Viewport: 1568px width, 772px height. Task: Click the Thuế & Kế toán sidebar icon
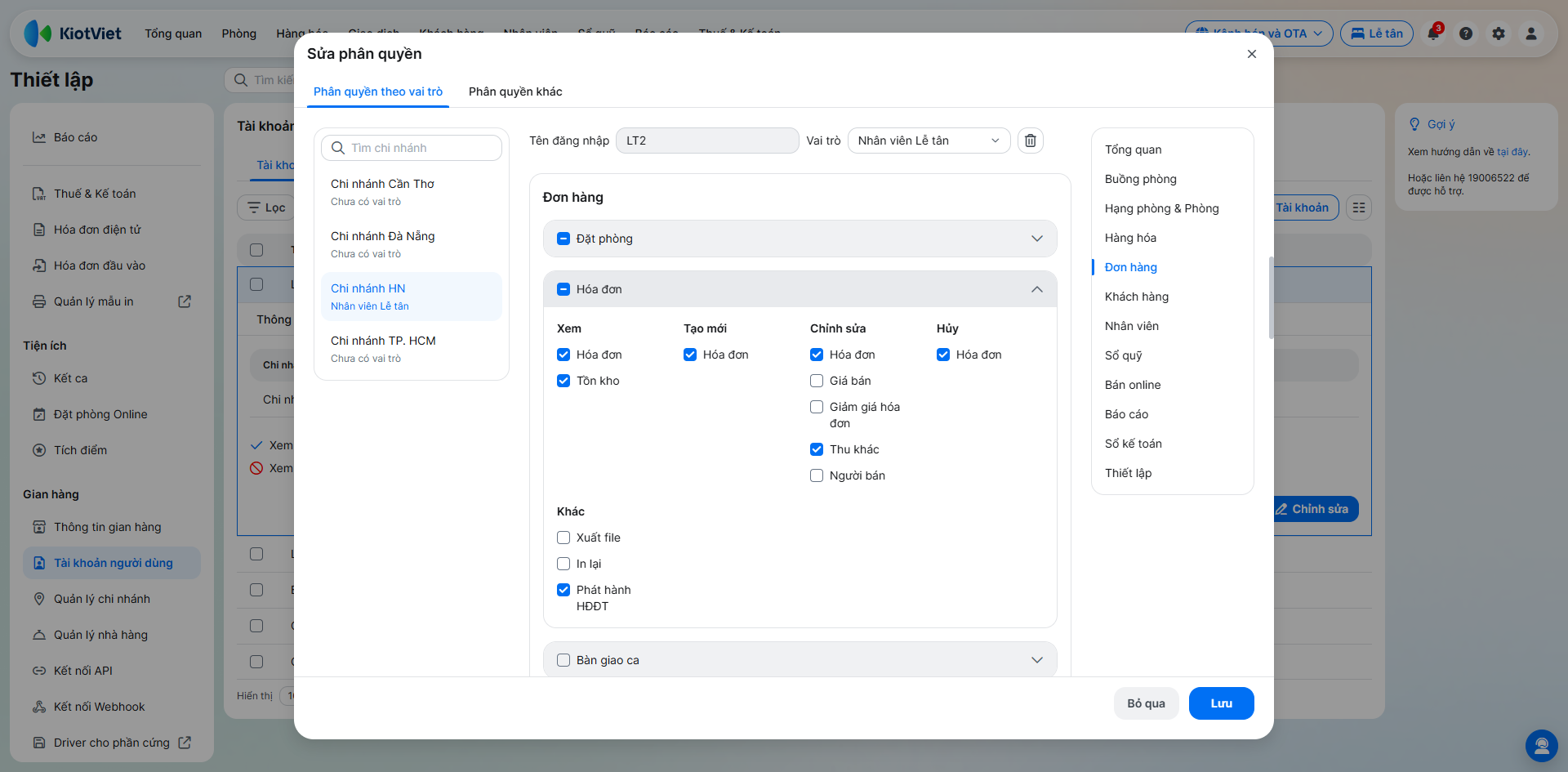39,194
